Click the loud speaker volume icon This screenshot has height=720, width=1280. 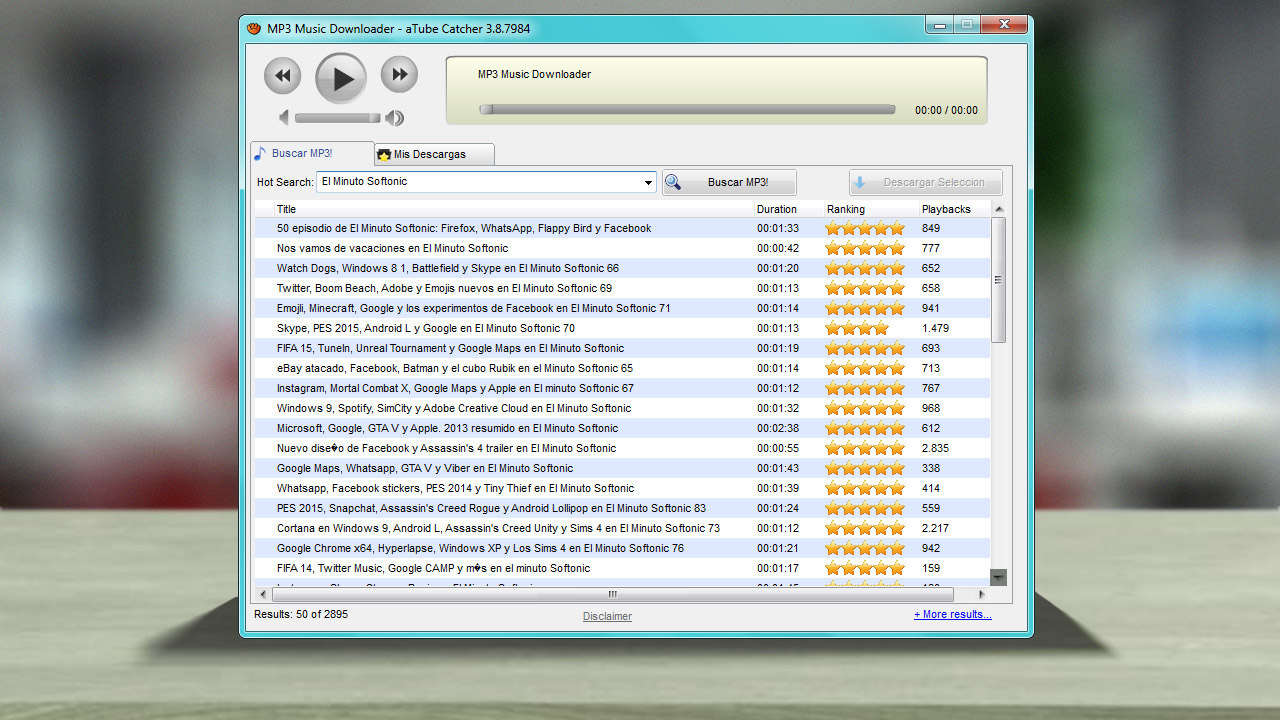coord(395,118)
